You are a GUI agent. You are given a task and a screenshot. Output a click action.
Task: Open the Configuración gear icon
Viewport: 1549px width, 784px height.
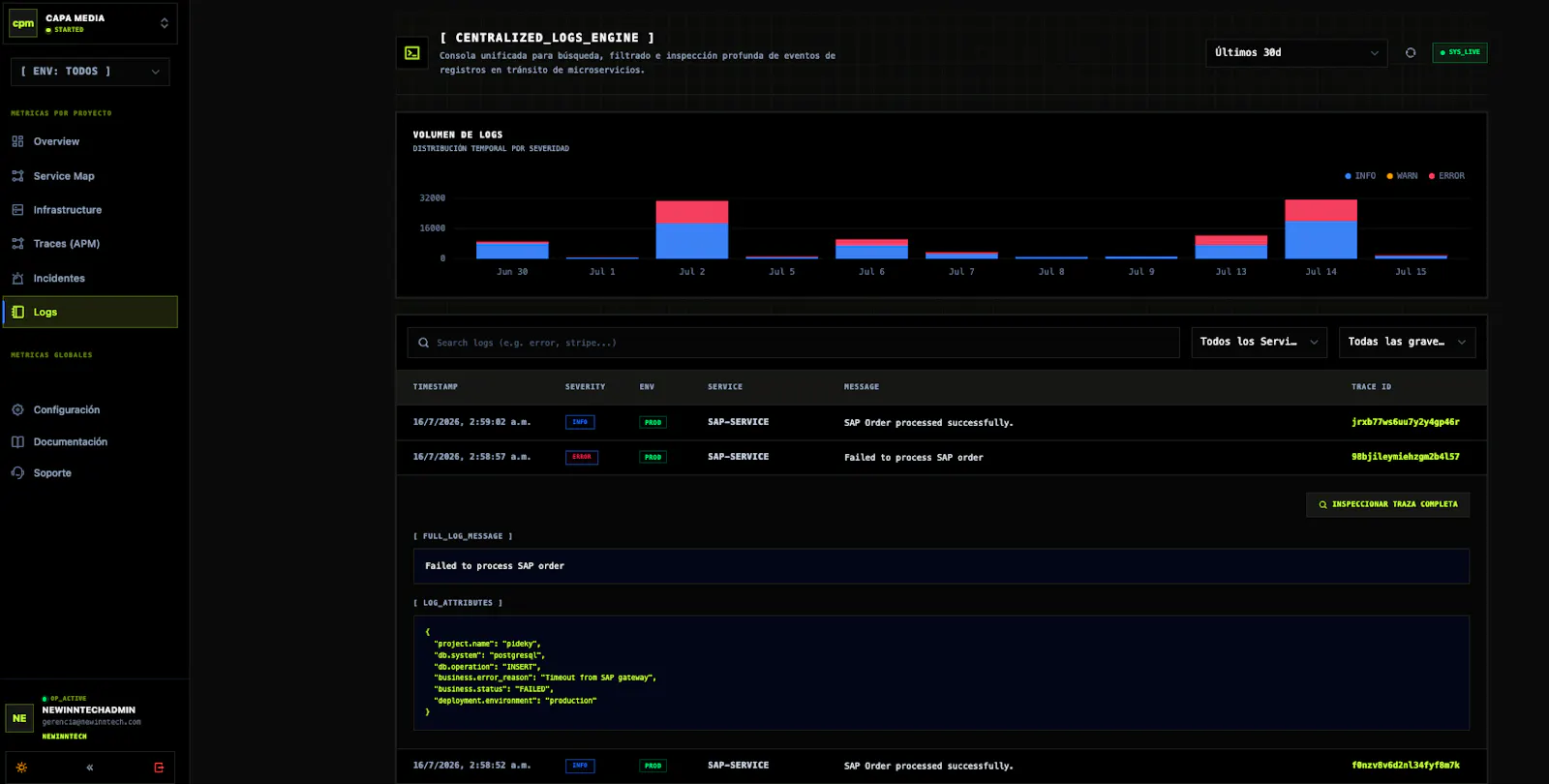coord(17,410)
